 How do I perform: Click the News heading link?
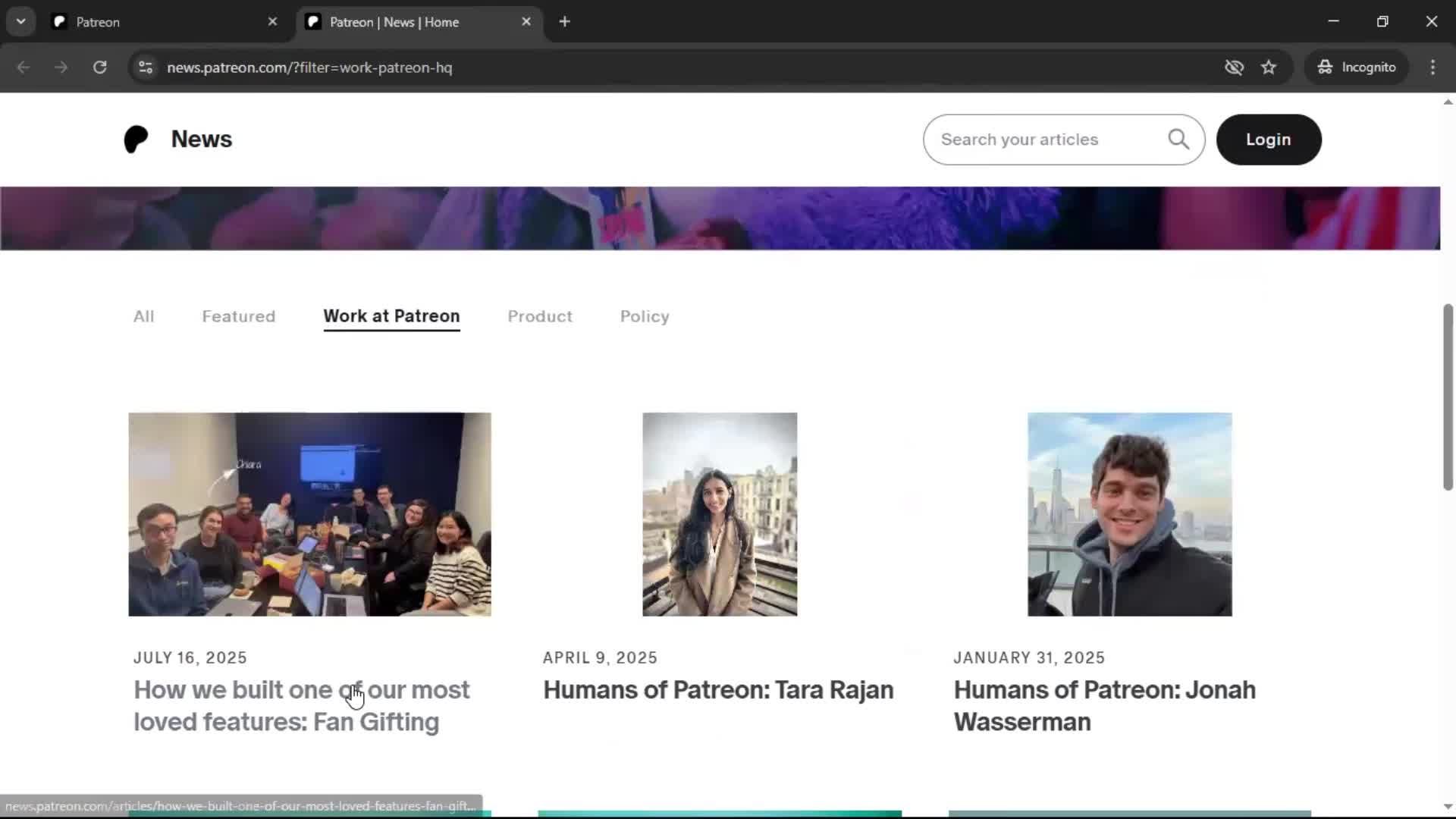click(202, 140)
